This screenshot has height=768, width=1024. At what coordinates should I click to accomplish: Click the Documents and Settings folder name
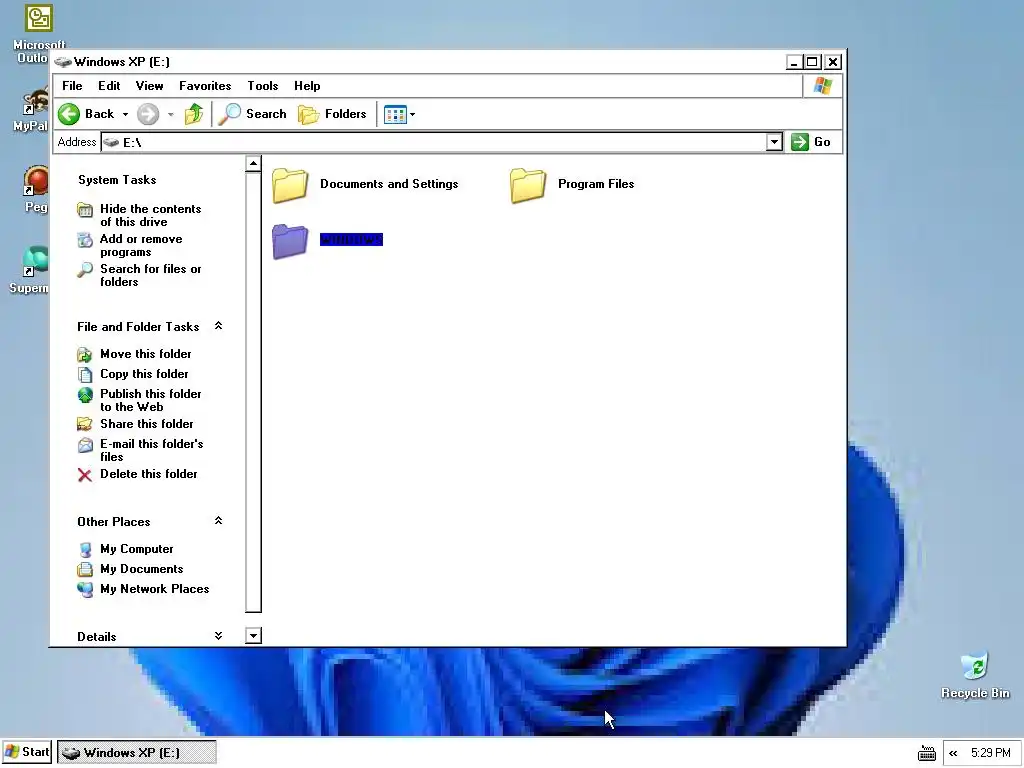click(389, 184)
